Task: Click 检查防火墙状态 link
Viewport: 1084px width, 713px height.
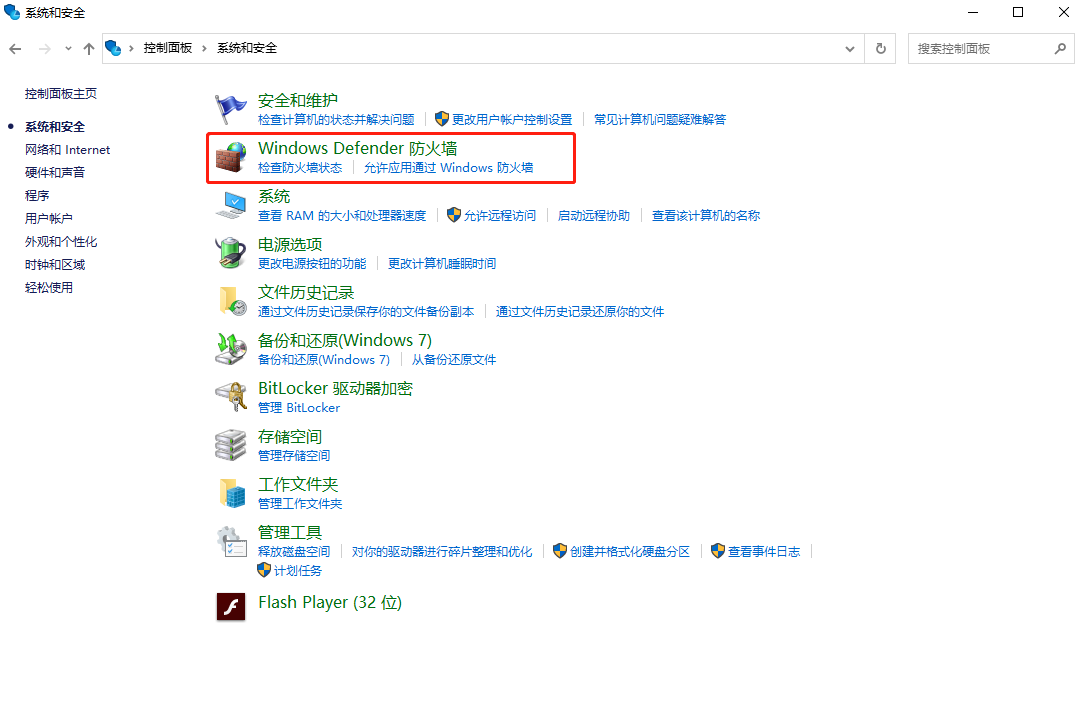Action: point(300,167)
